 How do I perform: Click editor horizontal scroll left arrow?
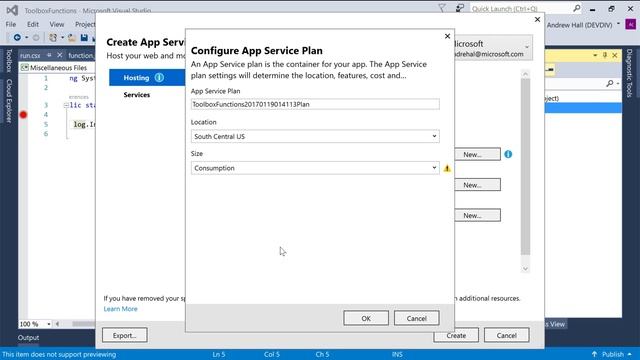[57, 324]
